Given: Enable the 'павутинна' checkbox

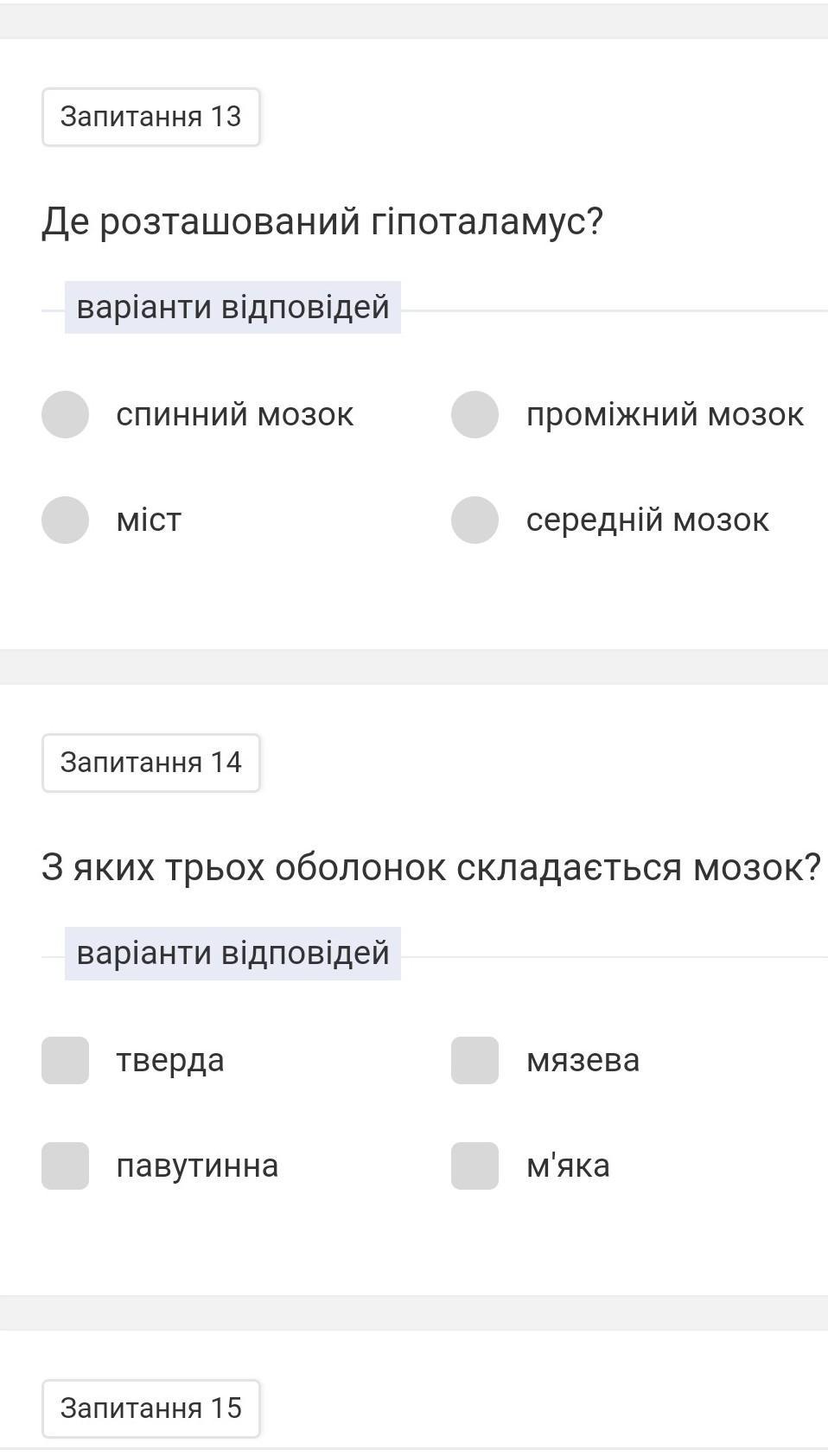Looking at the screenshot, I should tap(65, 1165).
